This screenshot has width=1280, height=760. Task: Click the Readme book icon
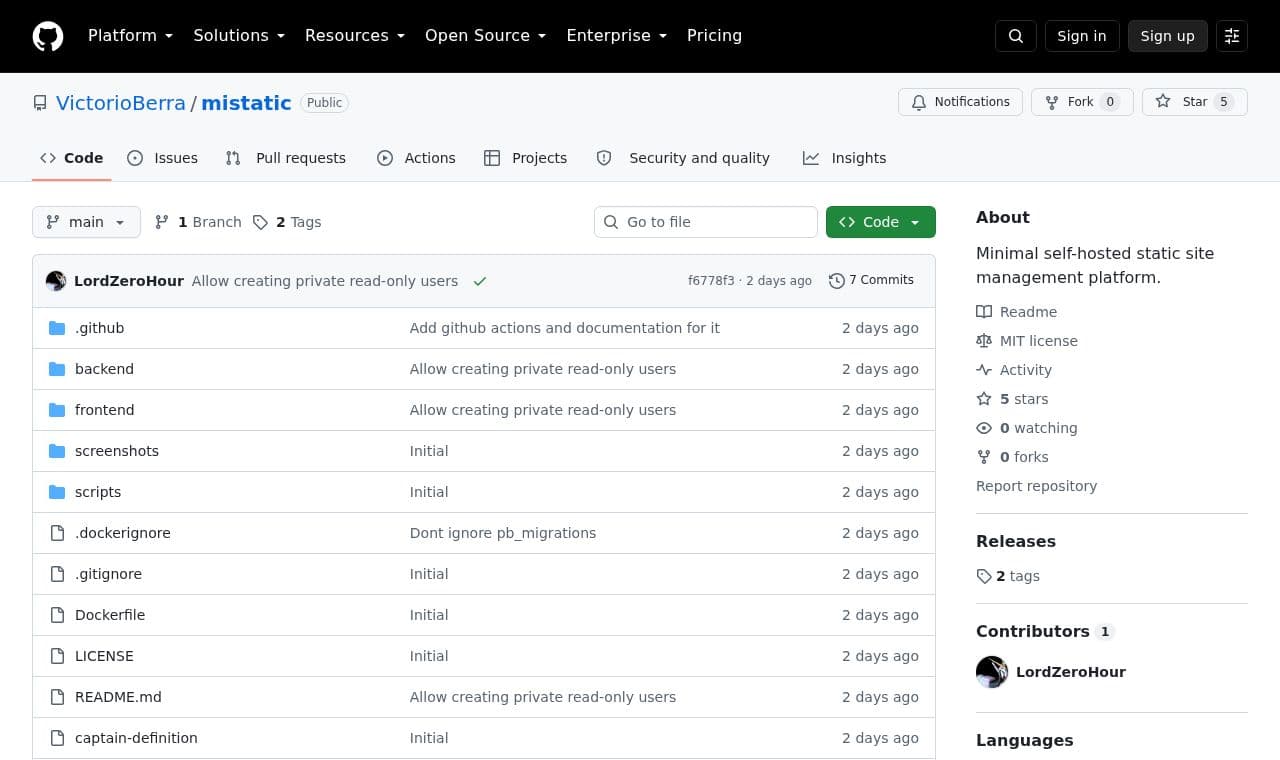984,312
